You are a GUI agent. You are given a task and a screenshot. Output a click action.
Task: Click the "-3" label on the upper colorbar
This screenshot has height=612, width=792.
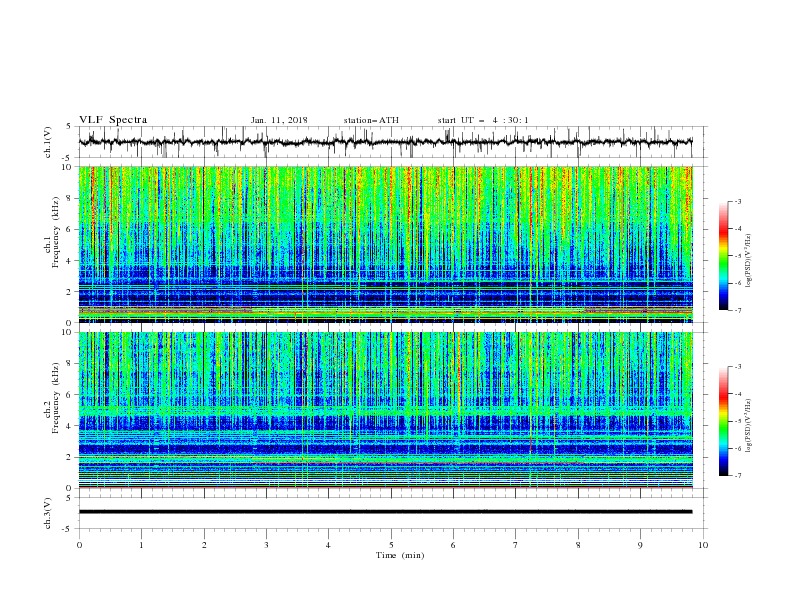(x=738, y=201)
